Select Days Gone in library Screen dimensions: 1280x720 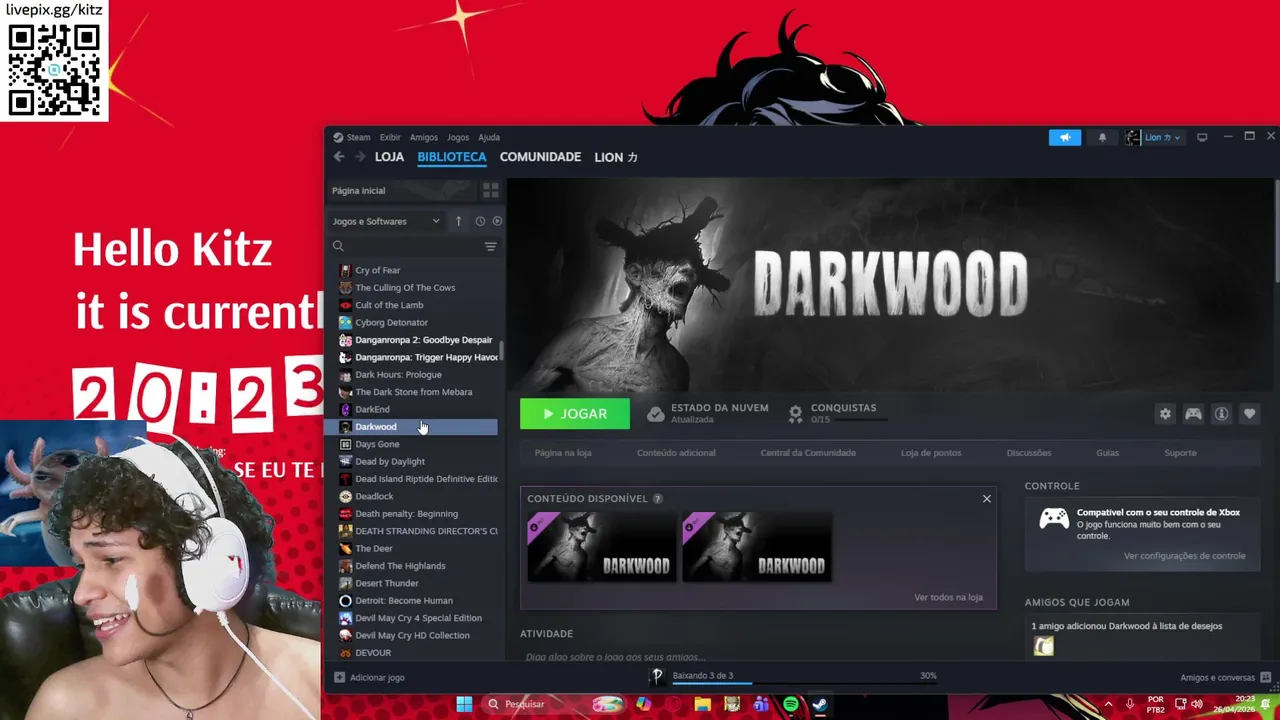pos(377,444)
